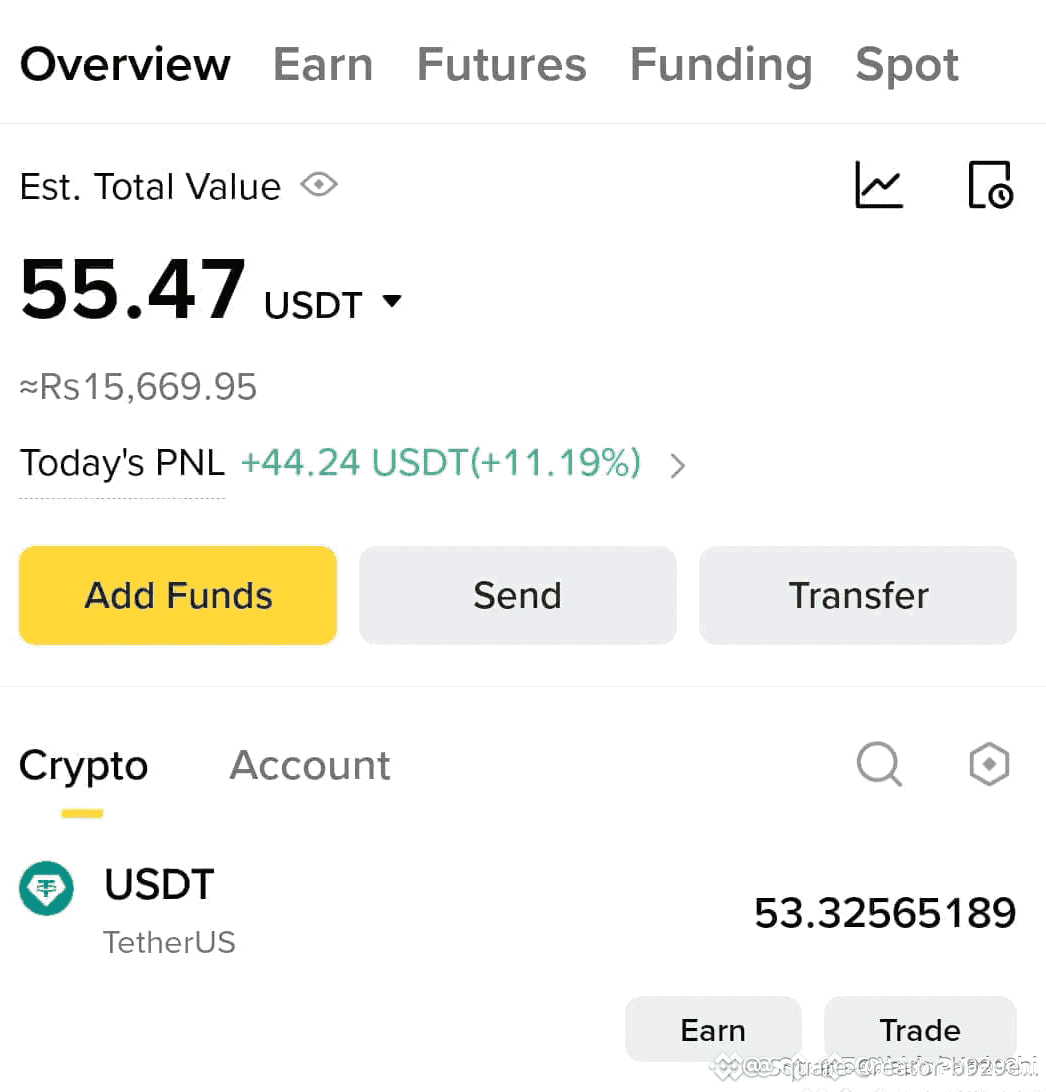Screen dimensions: 1046x1092
Task: Click the Send button
Action: pos(517,595)
